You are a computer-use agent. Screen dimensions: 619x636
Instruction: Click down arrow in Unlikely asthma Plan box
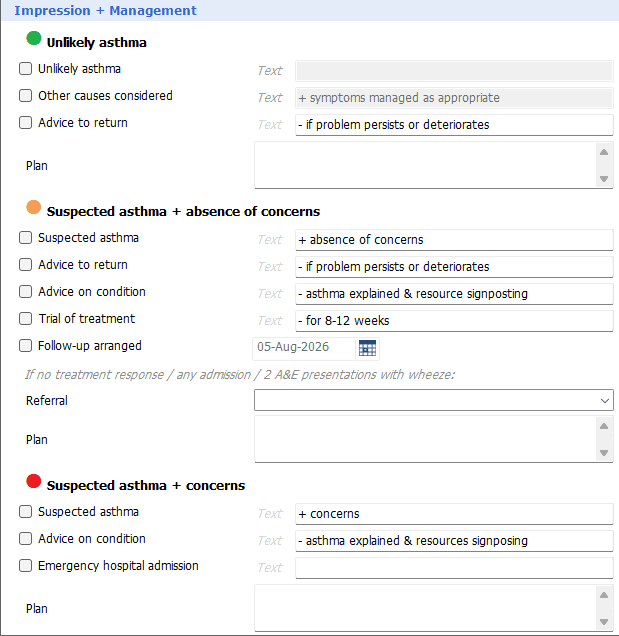pyautogui.click(x=604, y=178)
